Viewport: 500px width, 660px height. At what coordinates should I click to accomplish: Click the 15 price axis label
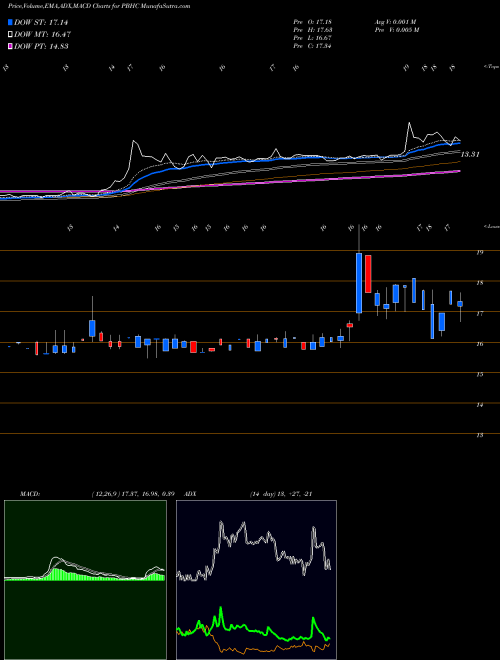click(x=479, y=374)
